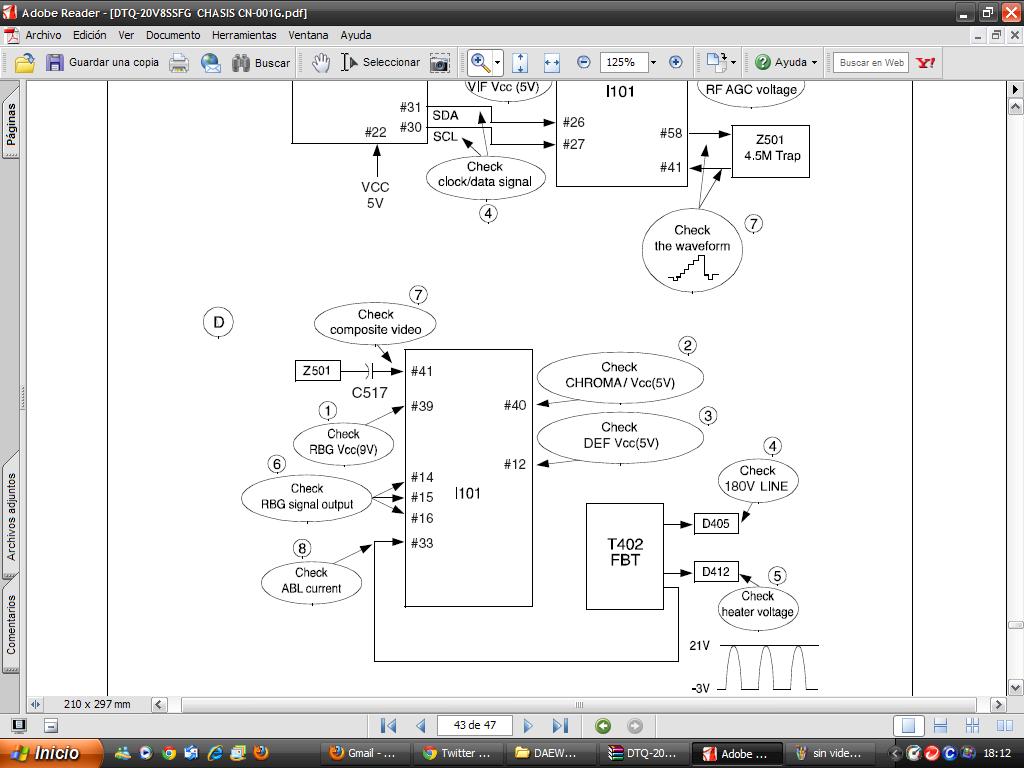Go to the next page
1024x768 pixels.
tap(528, 726)
